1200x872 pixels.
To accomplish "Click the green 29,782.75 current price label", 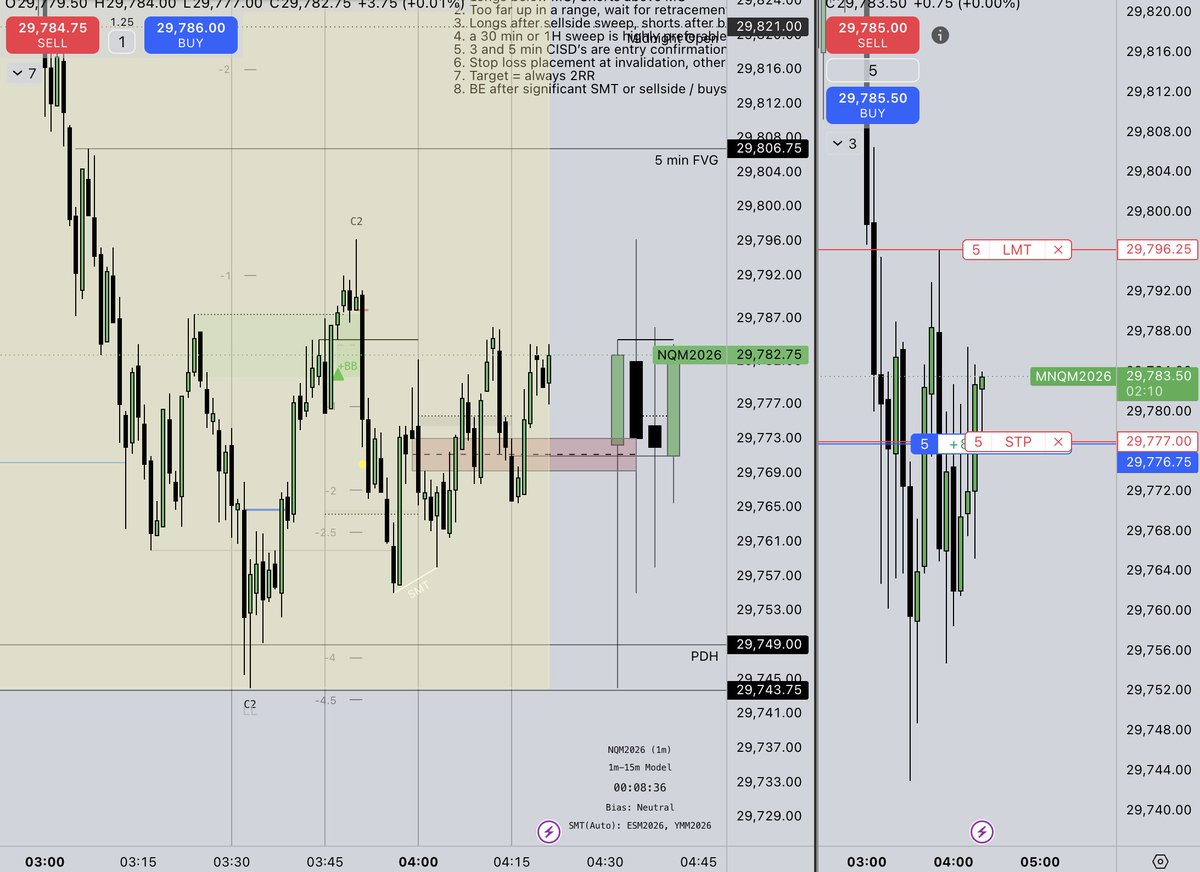I will point(768,355).
